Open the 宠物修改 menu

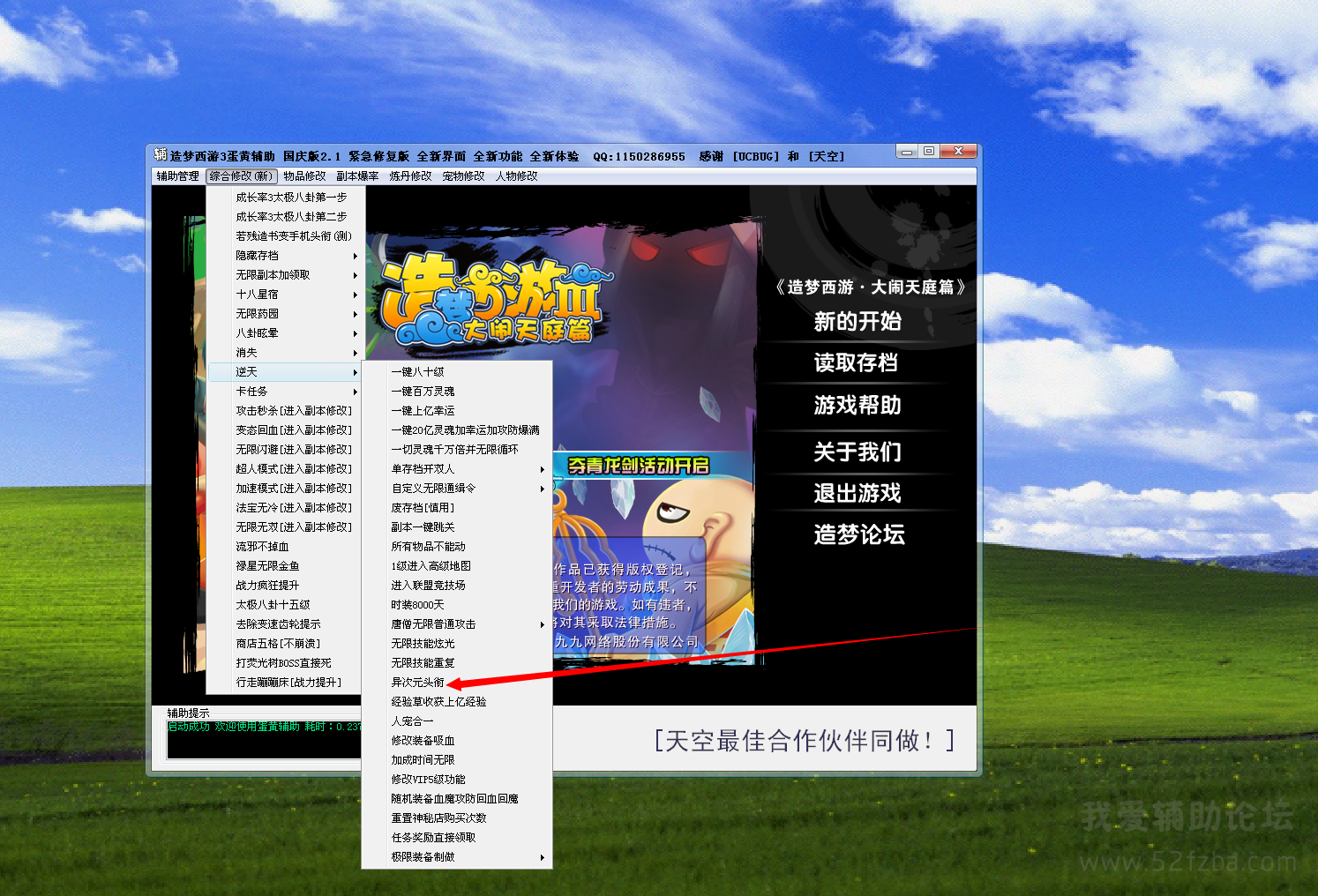tap(464, 176)
